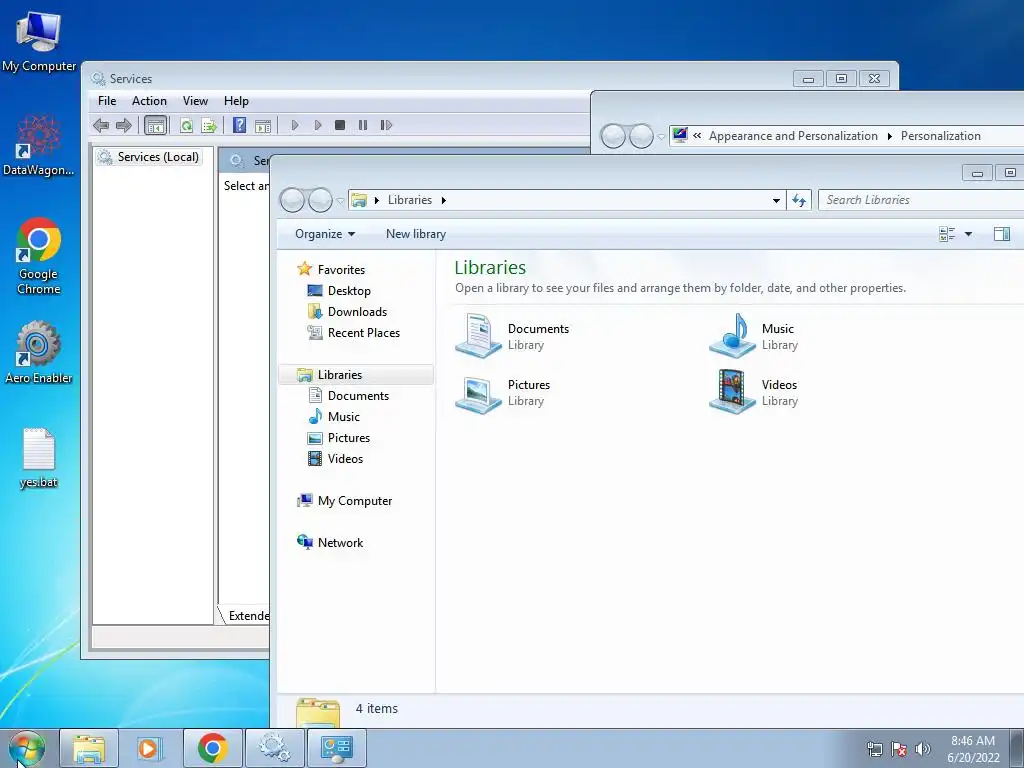Click the Stop Service square icon
Image resolution: width=1024 pixels, height=768 pixels.
tap(340, 125)
